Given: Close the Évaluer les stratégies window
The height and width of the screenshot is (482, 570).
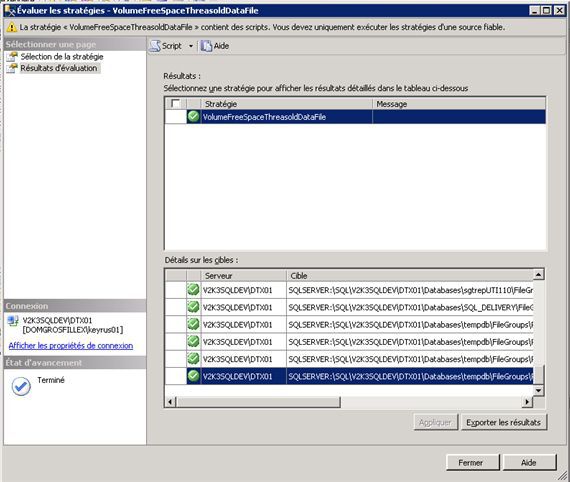Looking at the screenshot, I should tap(559, 11).
